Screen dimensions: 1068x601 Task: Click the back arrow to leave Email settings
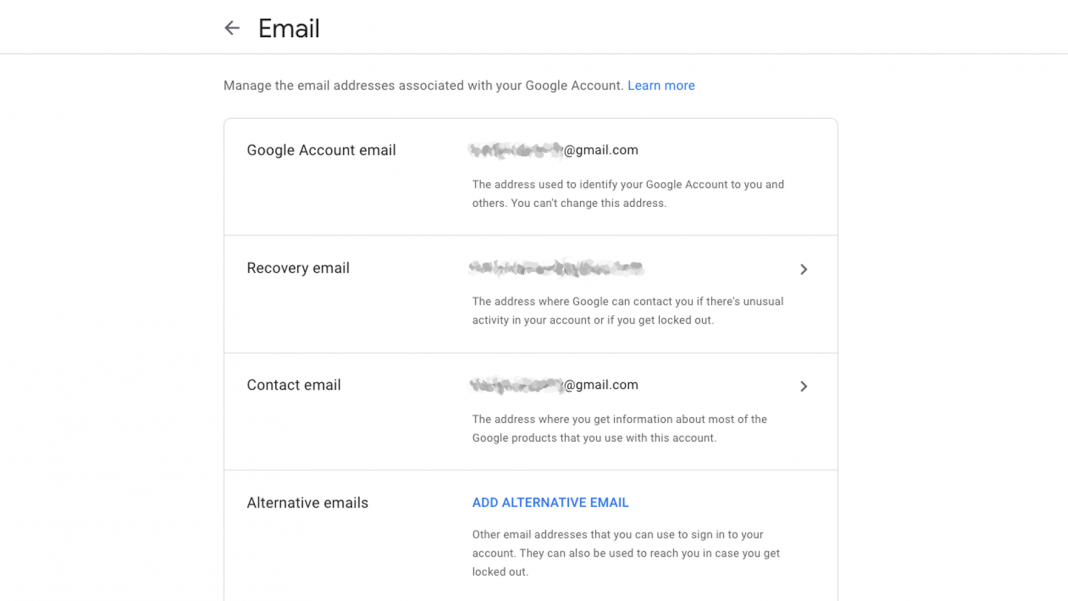point(232,27)
